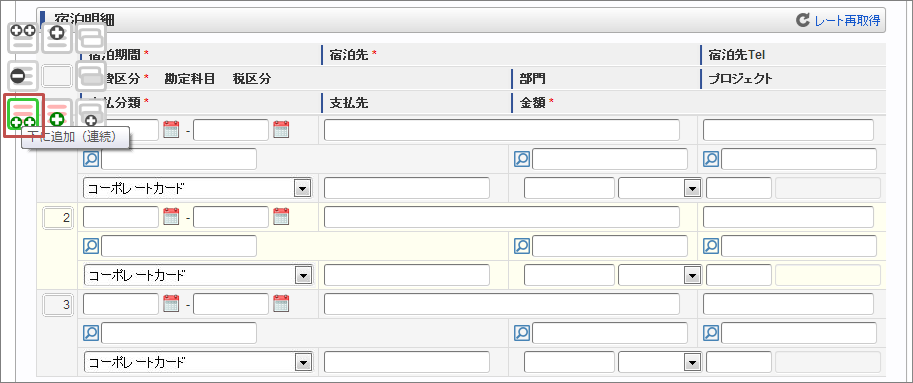The image size is (913, 383).
Task: Click the プロジェクト search icon in row 3
Action: click(712, 333)
